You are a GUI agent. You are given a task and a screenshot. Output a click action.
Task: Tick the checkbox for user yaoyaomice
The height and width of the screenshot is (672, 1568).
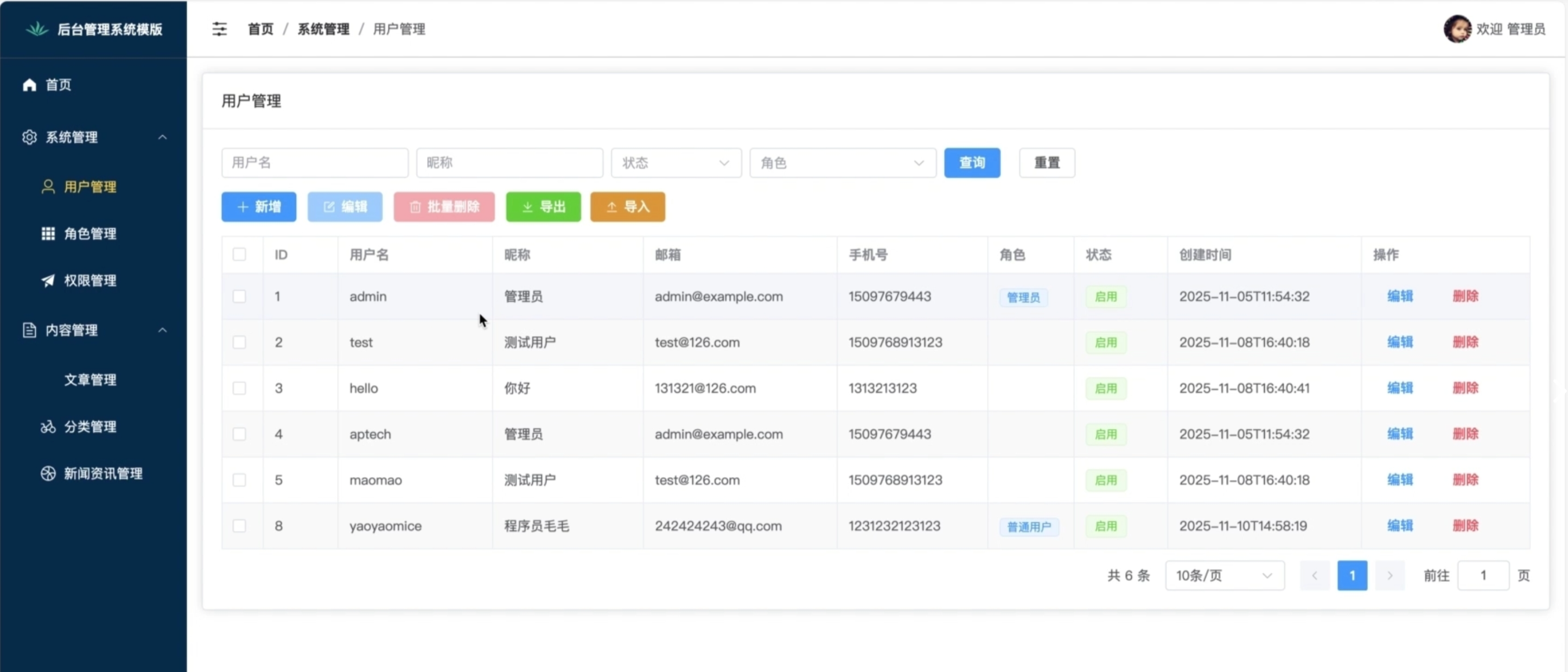pyautogui.click(x=239, y=526)
